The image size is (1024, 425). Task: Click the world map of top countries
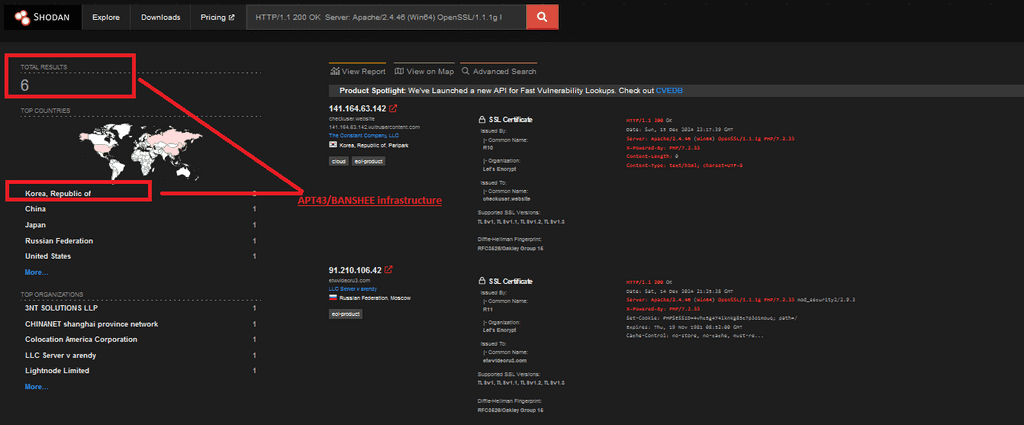(140, 150)
